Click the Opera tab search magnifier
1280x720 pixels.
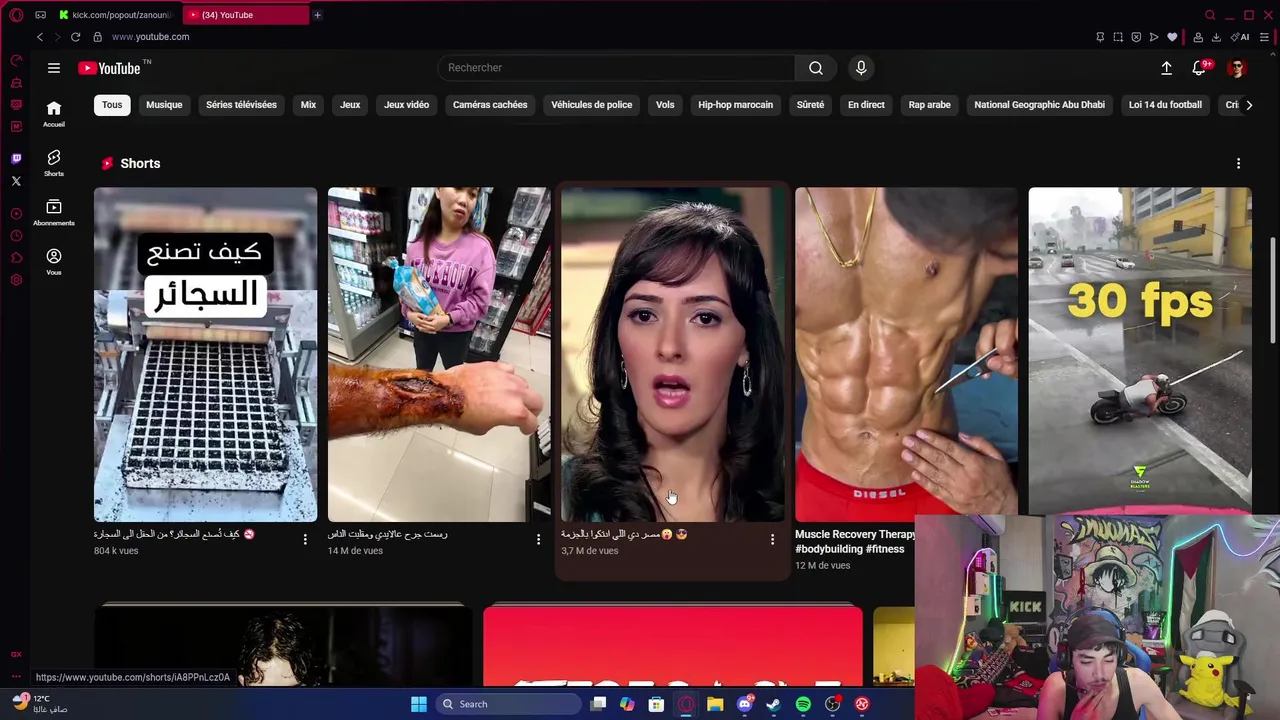[x=1210, y=15]
